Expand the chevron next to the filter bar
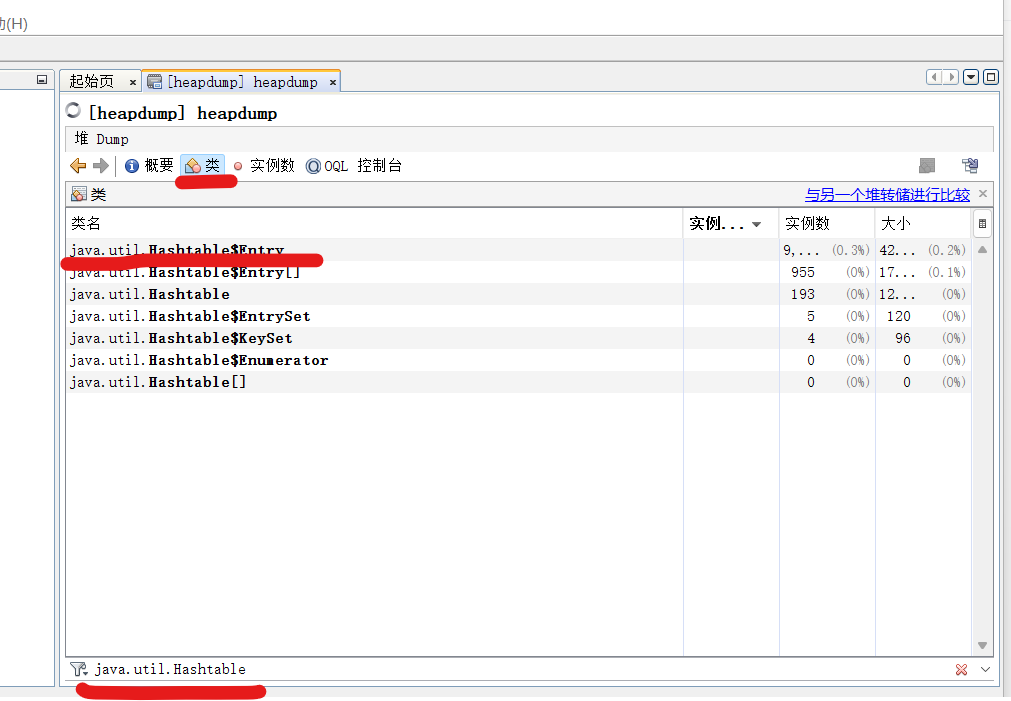 [x=983, y=669]
